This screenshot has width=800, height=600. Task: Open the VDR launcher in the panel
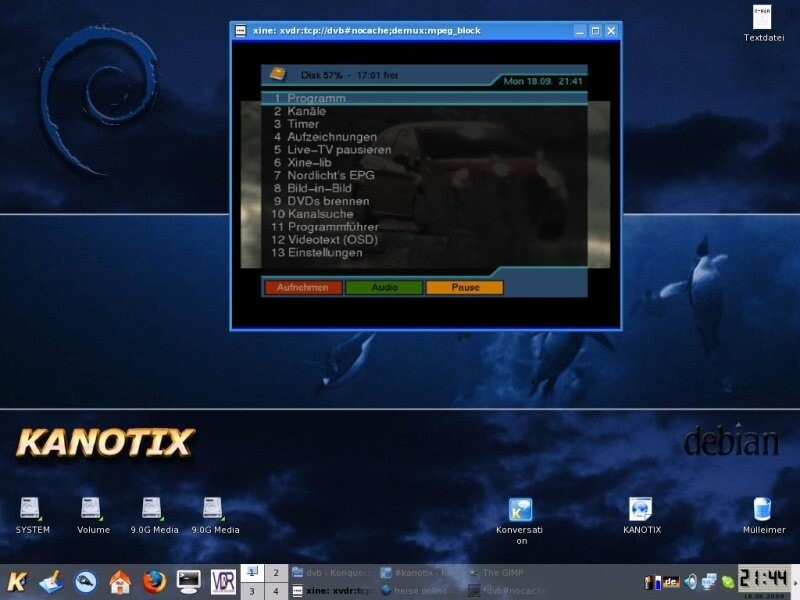point(222,581)
